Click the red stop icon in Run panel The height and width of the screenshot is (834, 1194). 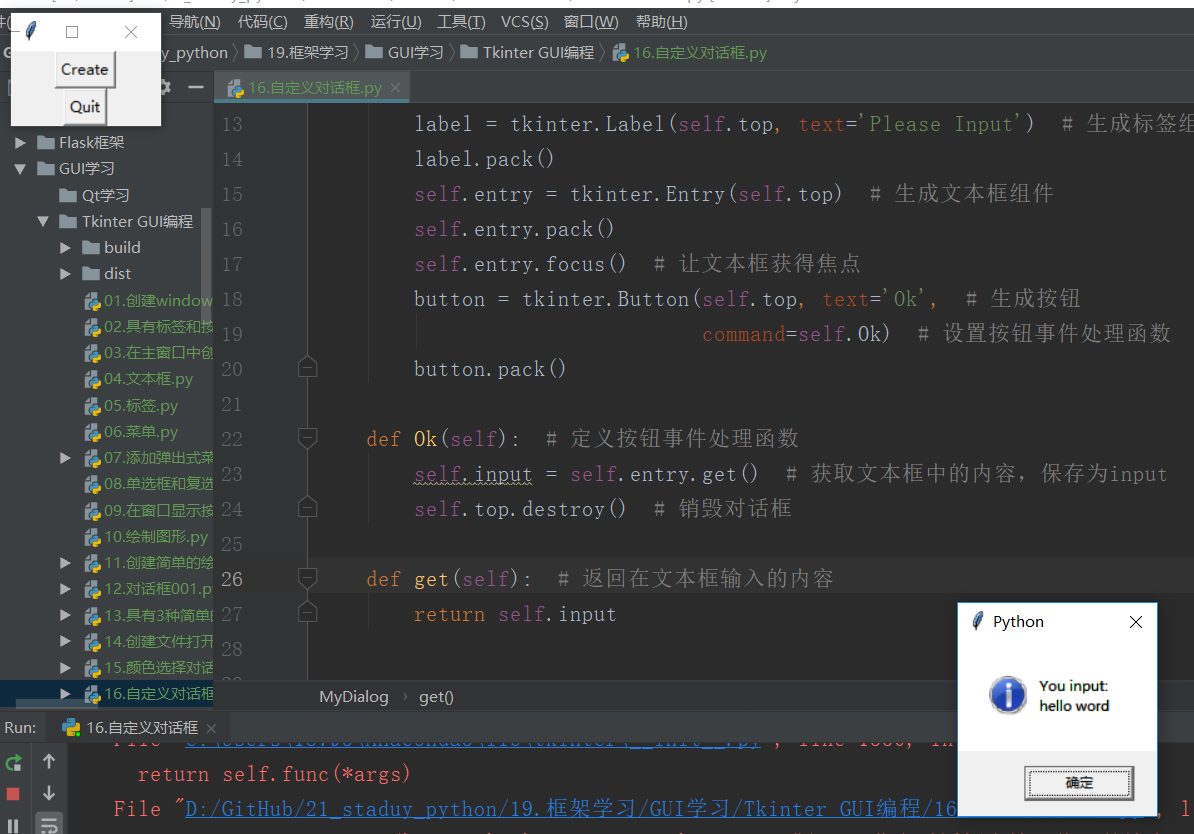point(13,794)
